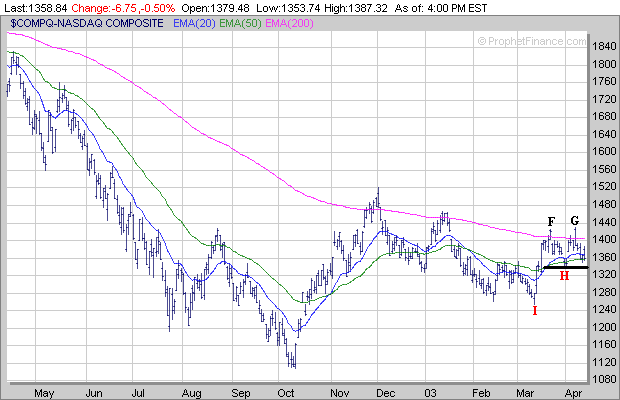Click the 1280 price axis label
This screenshot has height=400, width=620.
tap(604, 292)
